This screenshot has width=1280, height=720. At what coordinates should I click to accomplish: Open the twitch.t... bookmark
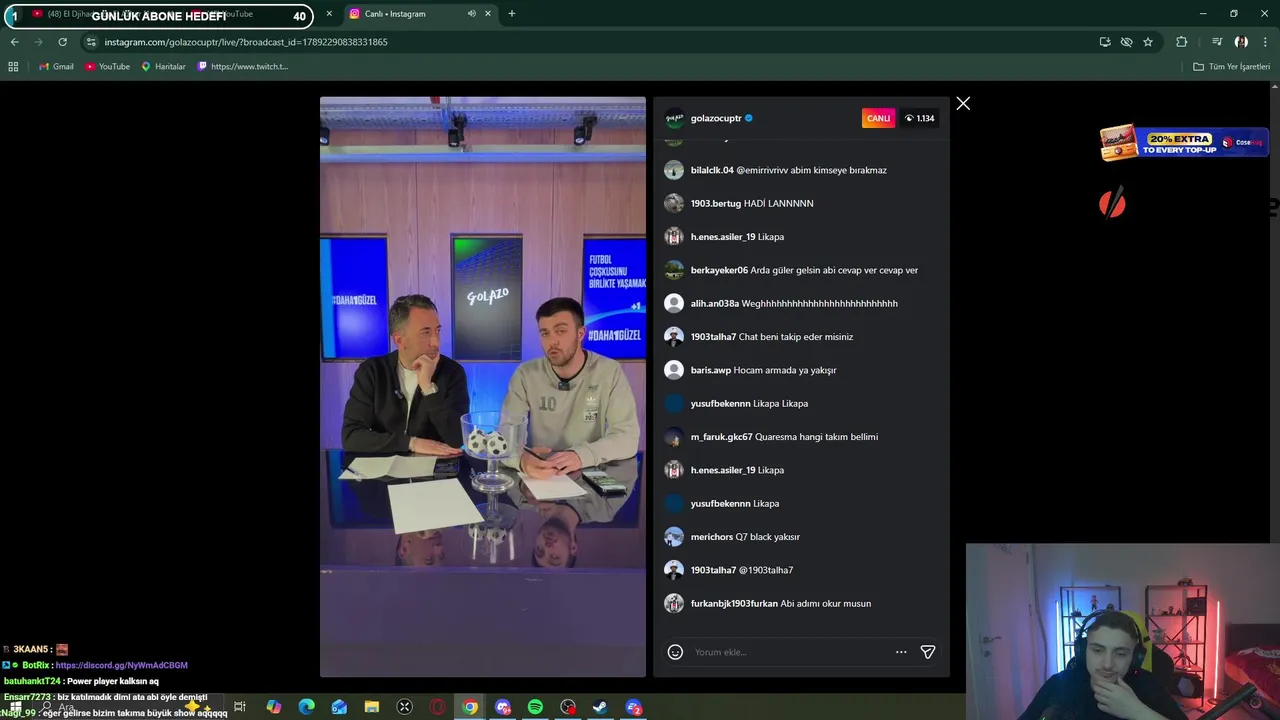pyautogui.click(x=243, y=66)
